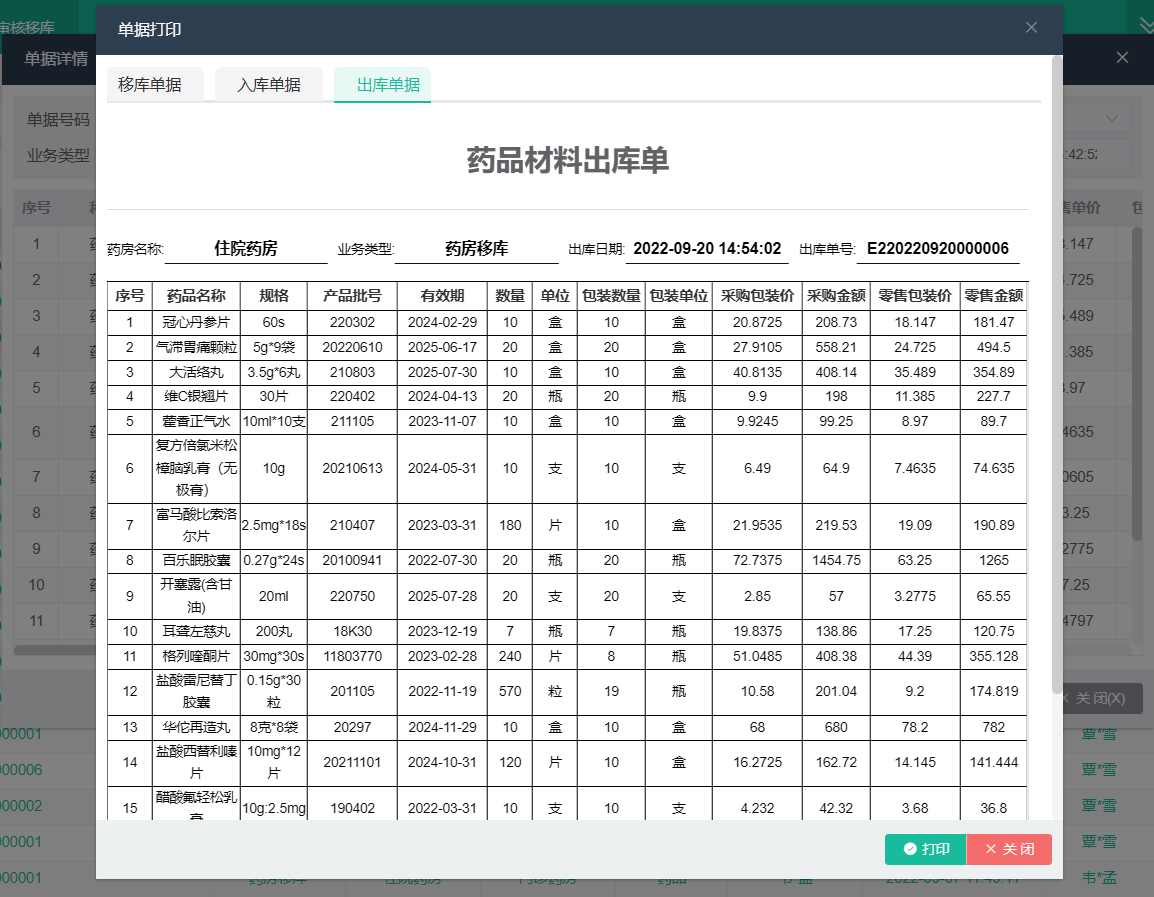Screen dimensions: 1154x897
Task: Click the 有效期 column header
Action: click(442, 296)
